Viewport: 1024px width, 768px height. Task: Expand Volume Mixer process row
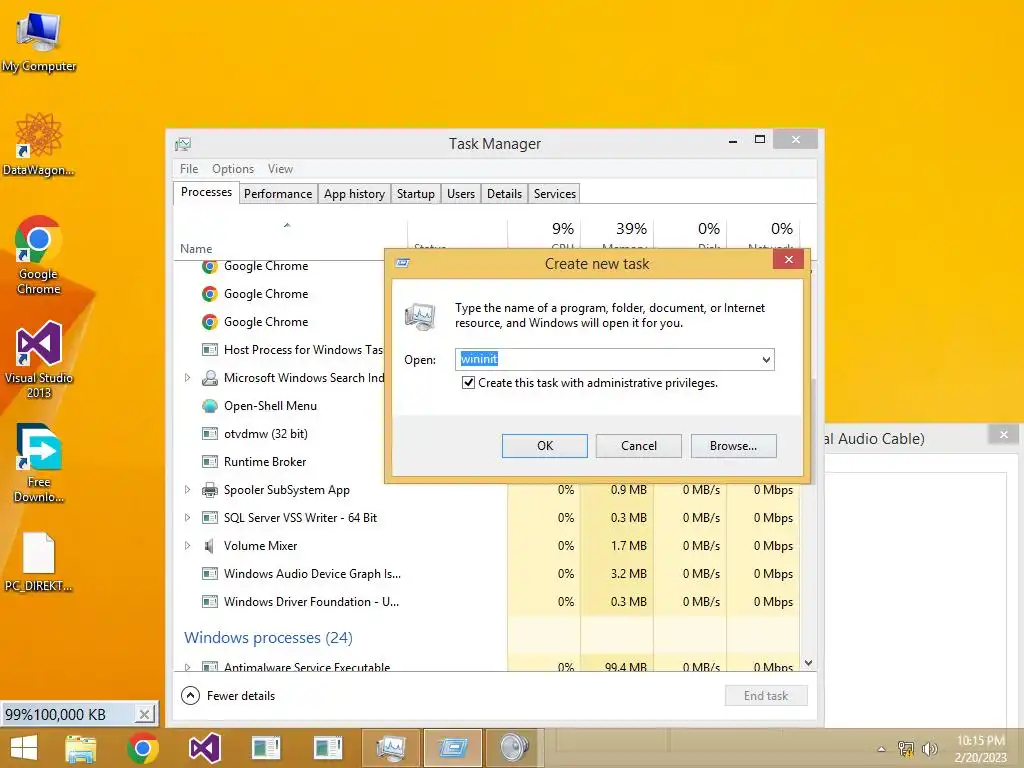tap(187, 546)
